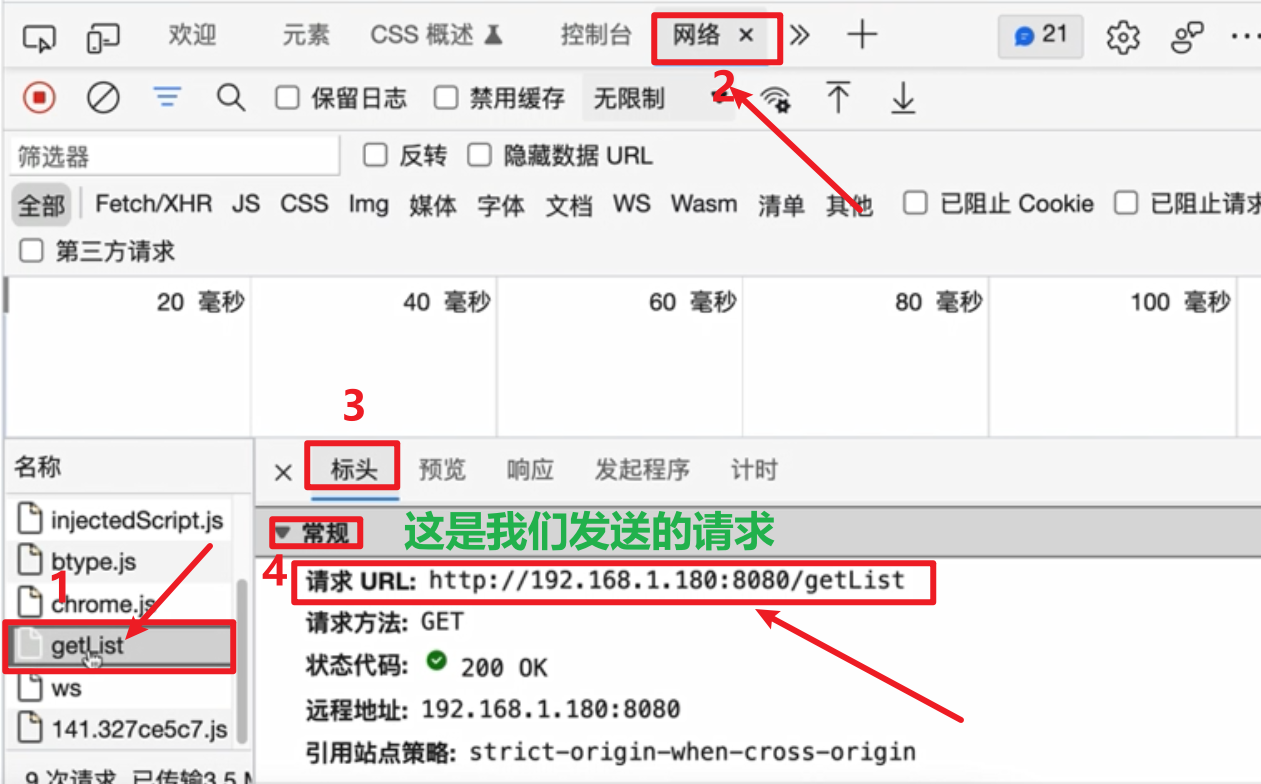Screen dimensions: 1261x784
Task: Enable 第三方请求 checkbox
Action: [32, 251]
